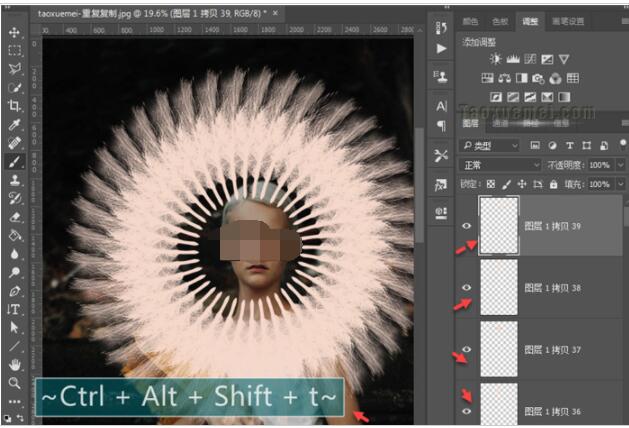Open the Actions panel play icon
Viewport: 629px width, 428px height.
441,49
